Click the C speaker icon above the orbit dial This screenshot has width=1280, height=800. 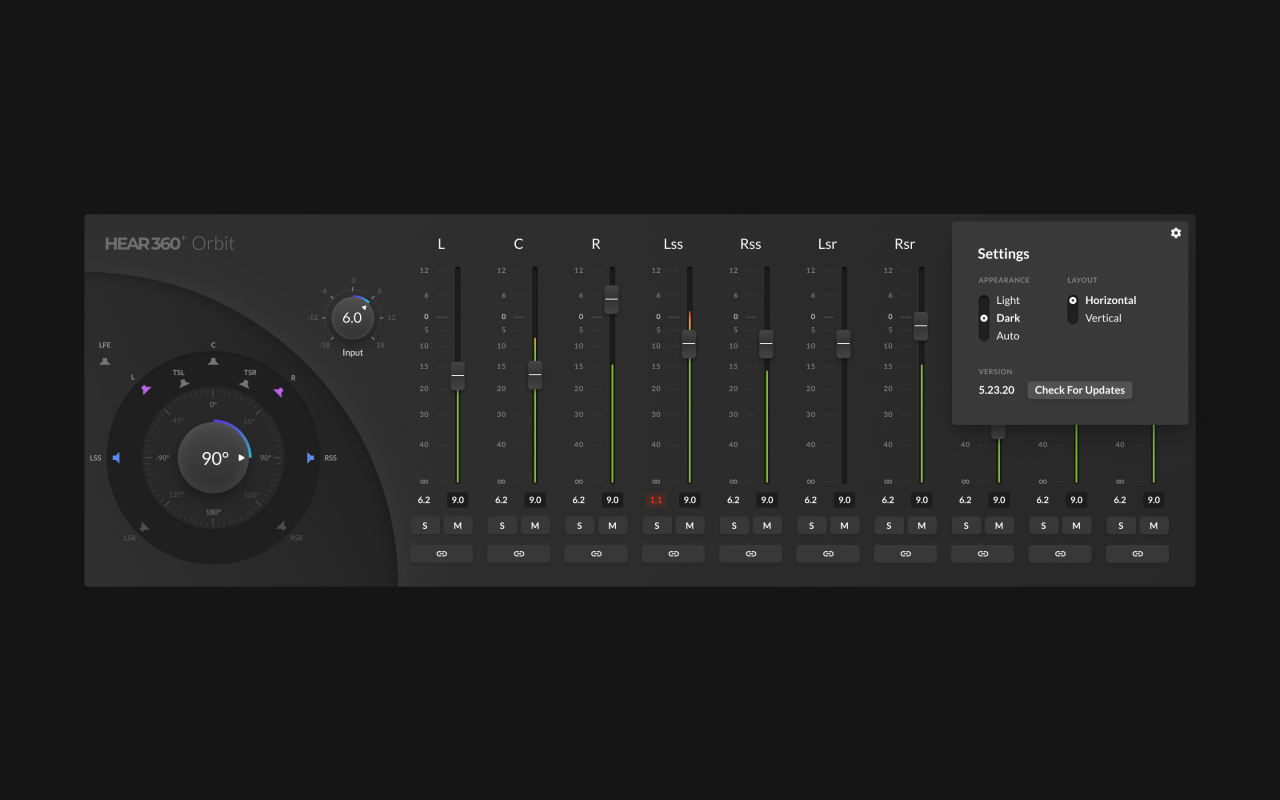tap(212, 362)
